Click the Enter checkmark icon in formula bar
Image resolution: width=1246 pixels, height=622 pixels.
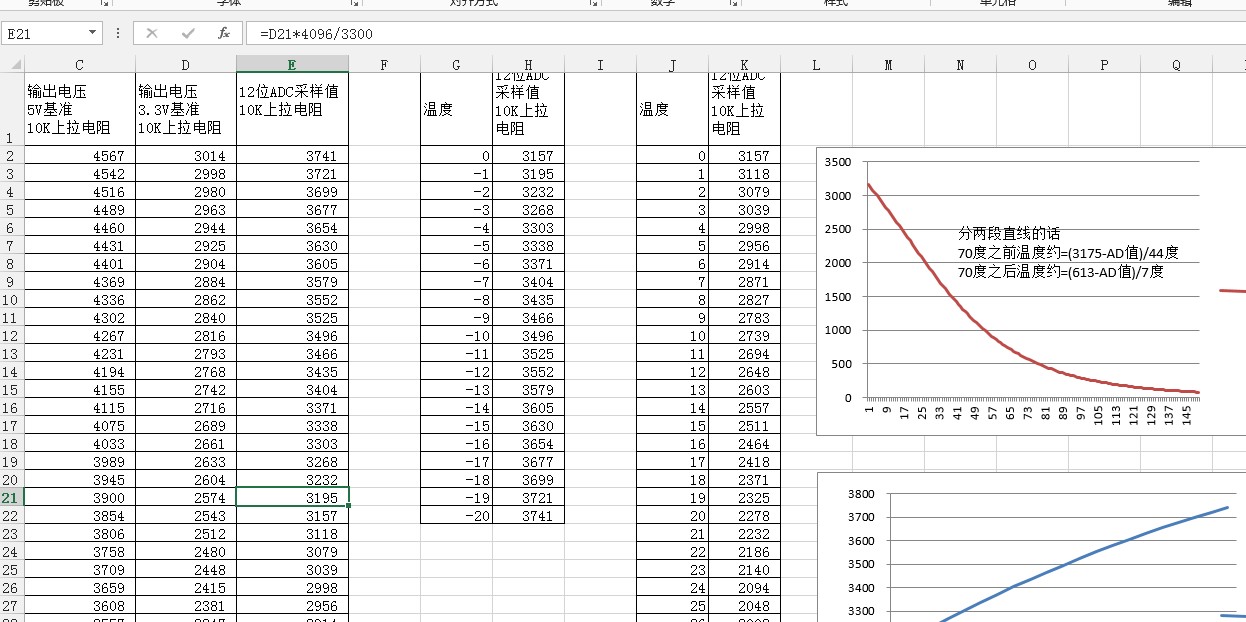pos(188,33)
